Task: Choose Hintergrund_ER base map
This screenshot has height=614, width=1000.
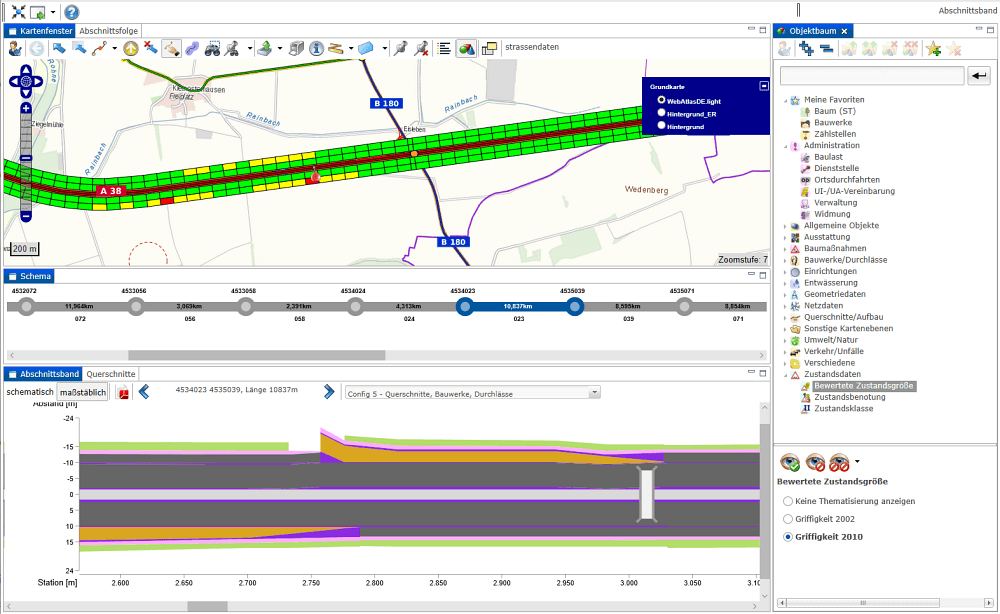Action: click(661, 113)
